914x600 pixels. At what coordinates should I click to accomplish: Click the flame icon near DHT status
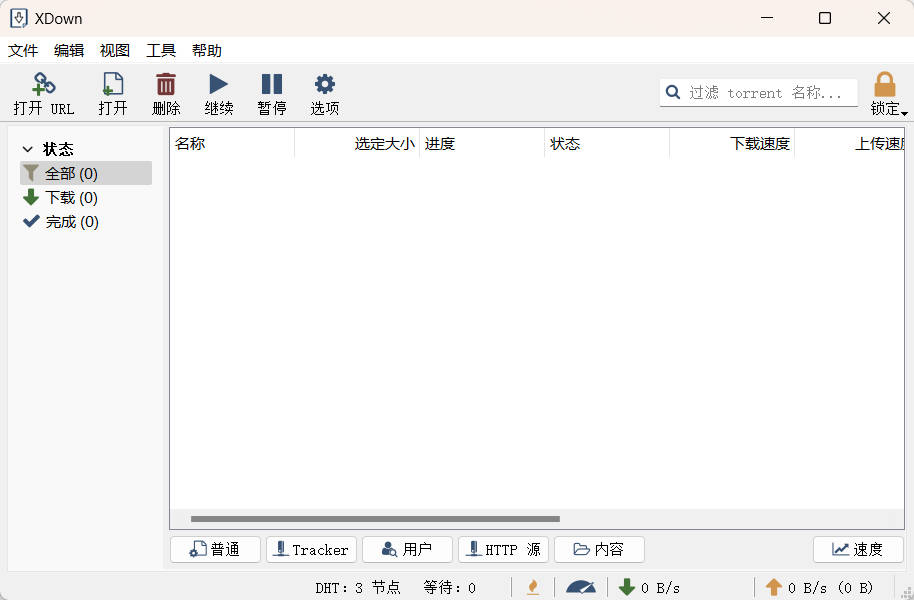(533, 587)
